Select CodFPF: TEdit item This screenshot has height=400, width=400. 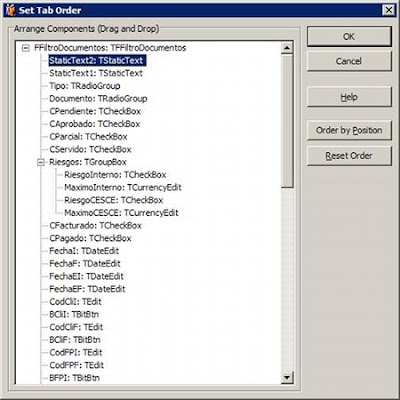point(77,365)
